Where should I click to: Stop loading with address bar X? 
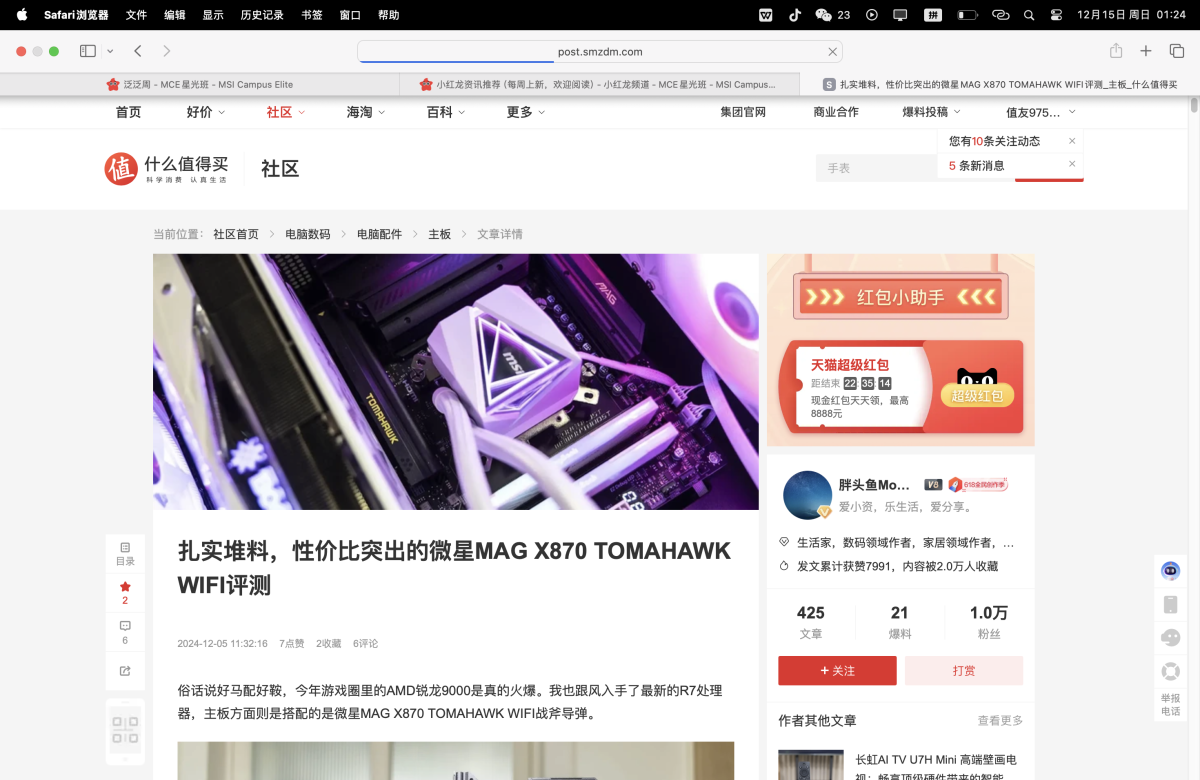click(x=832, y=51)
